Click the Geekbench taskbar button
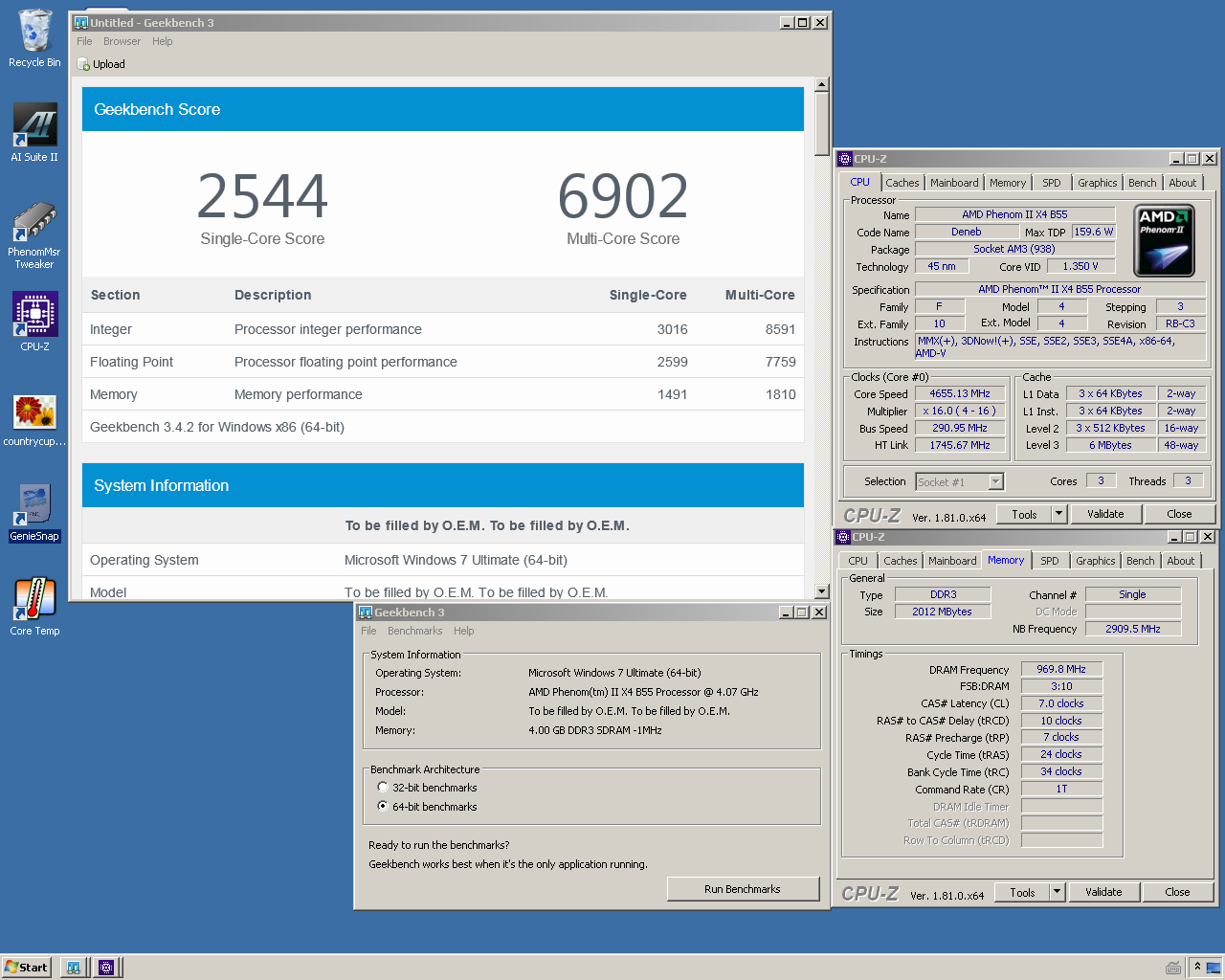 74,968
